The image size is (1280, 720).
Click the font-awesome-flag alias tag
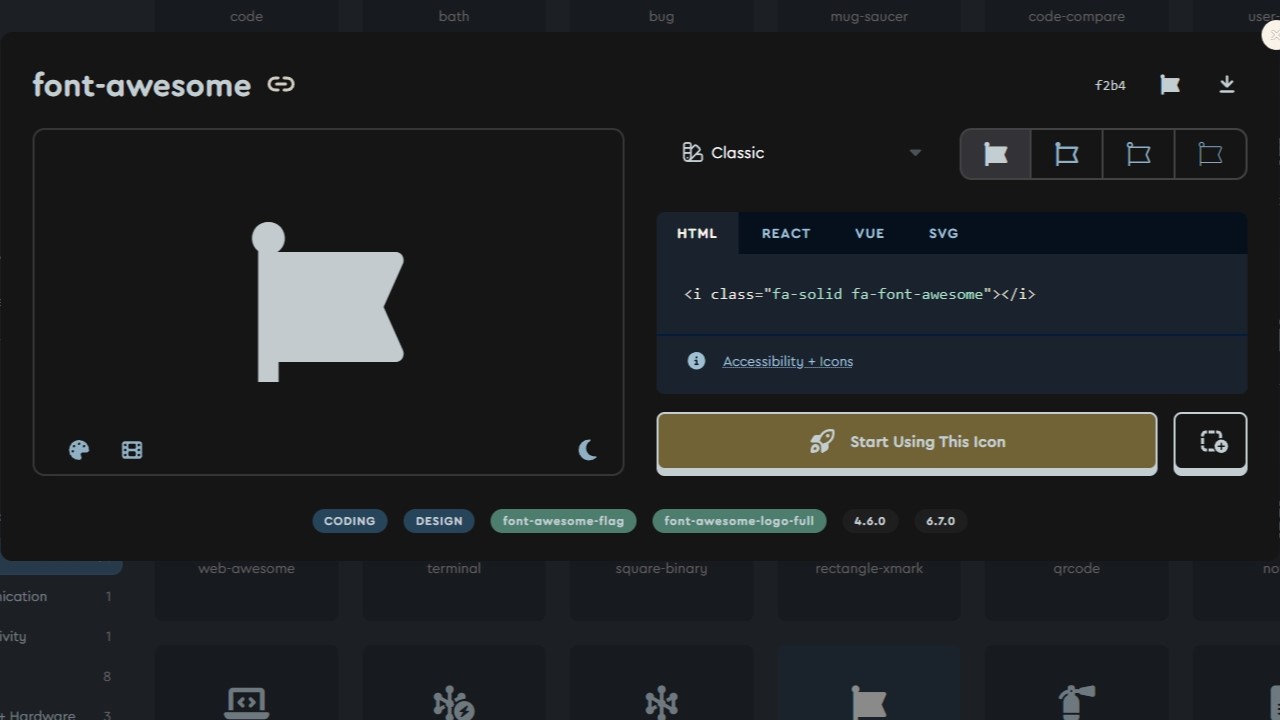tap(563, 521)
